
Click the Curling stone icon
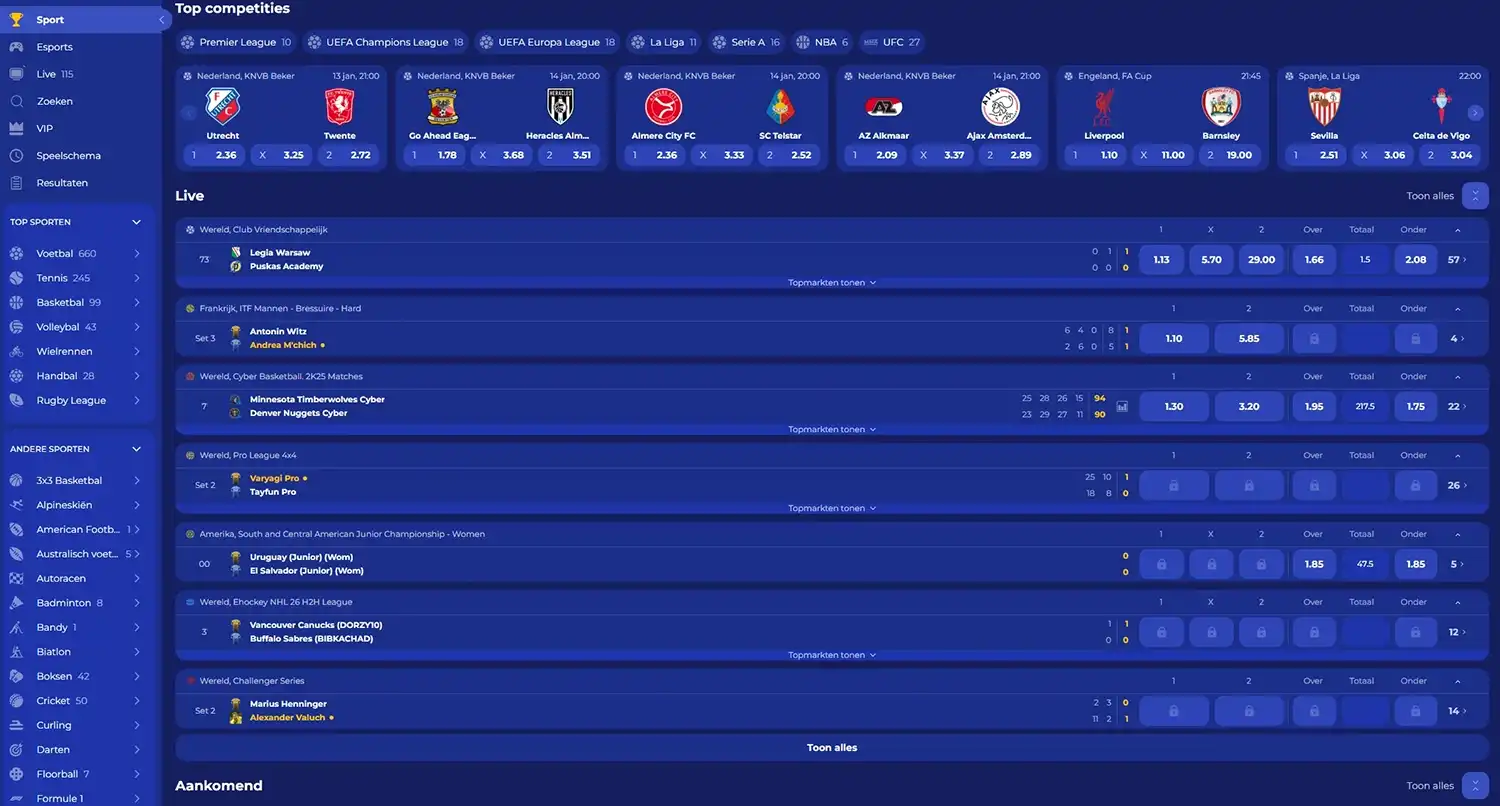coord(16,726)
